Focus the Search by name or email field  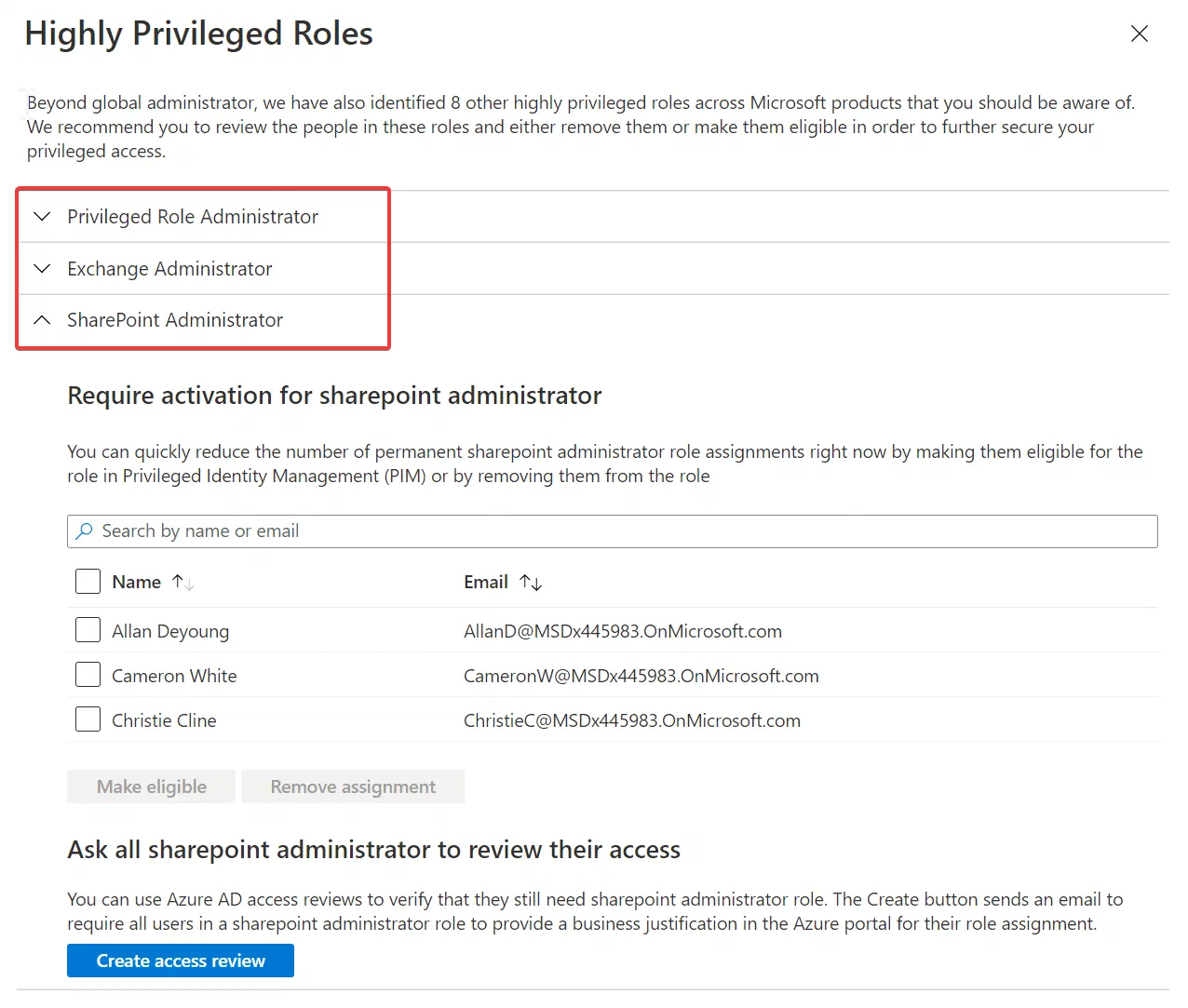[x=613, y=531]
